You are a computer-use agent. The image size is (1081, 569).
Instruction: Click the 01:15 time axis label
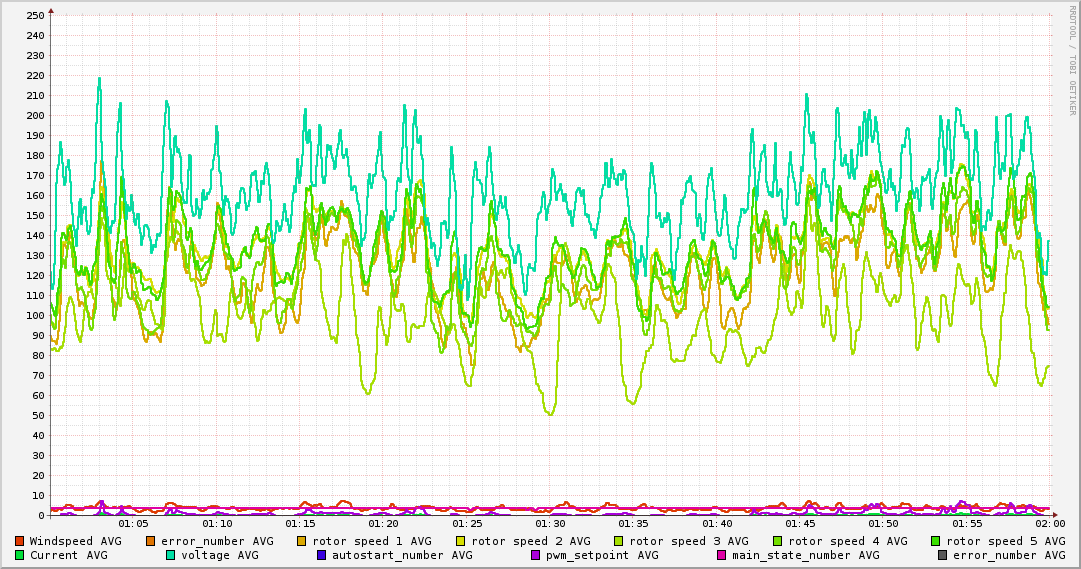[x=301, y=524]
